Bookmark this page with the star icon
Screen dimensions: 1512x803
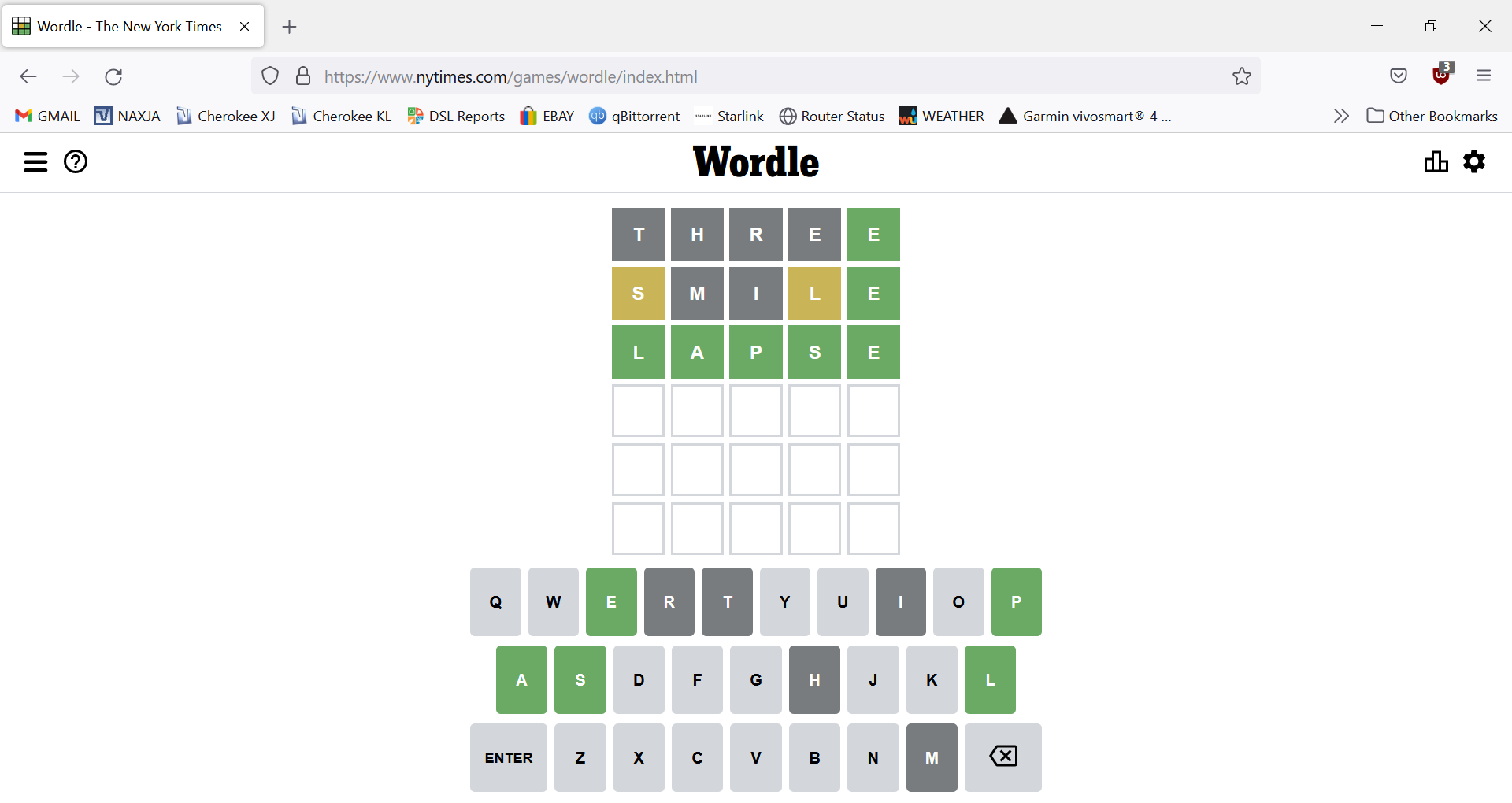pyautogui.click(x=1242, y=76)
